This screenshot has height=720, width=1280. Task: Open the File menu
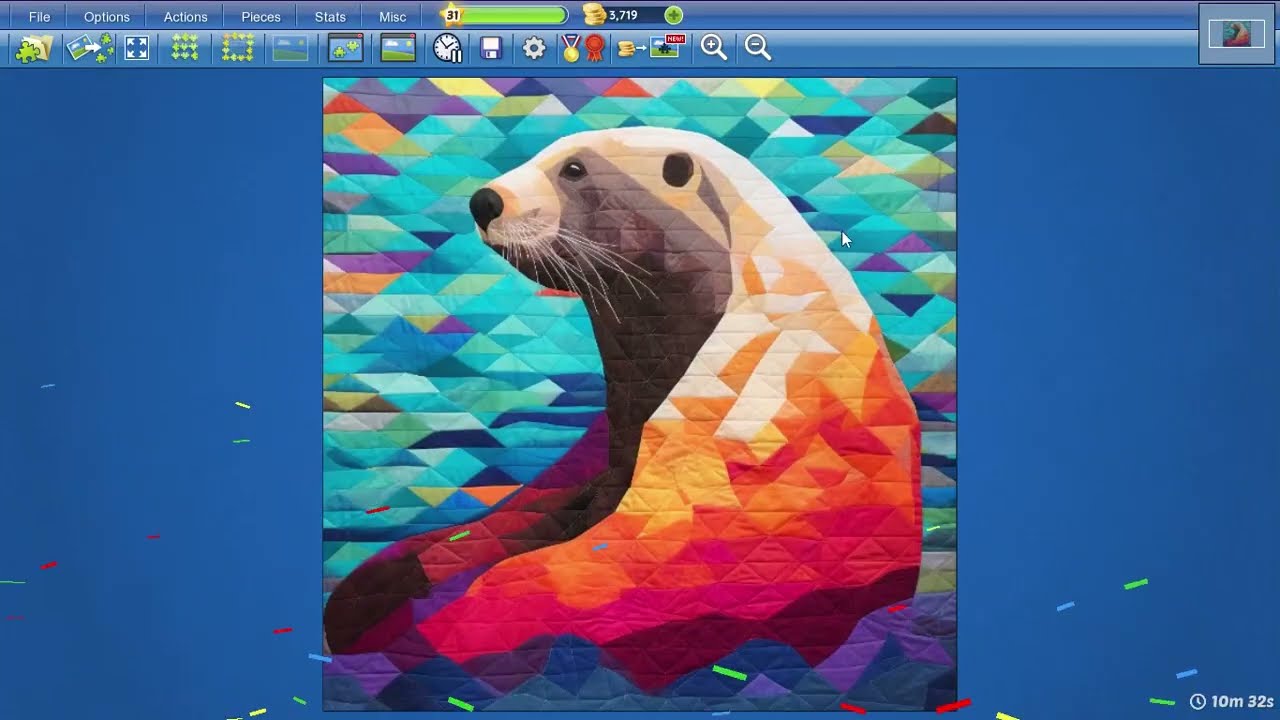39,17
